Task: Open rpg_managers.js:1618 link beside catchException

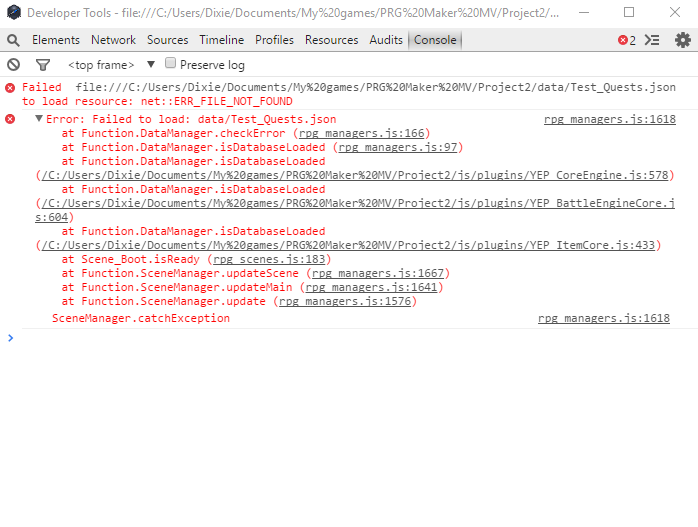Action: 604,318
